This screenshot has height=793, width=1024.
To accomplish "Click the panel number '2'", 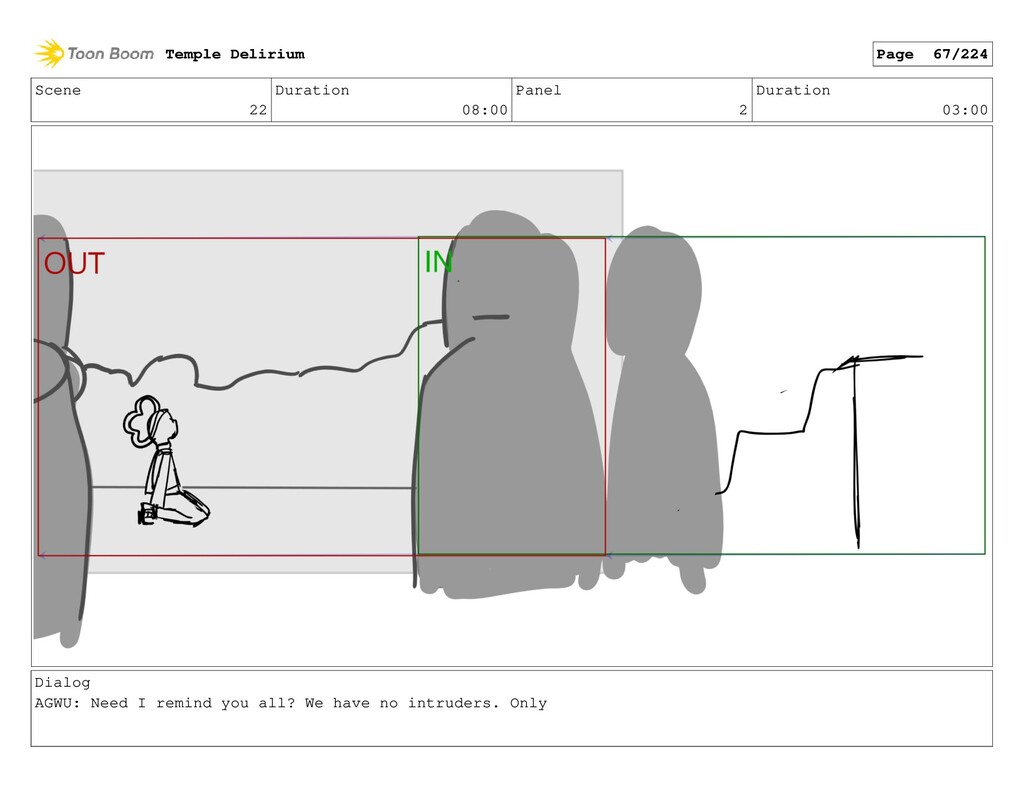I will 743,110.
